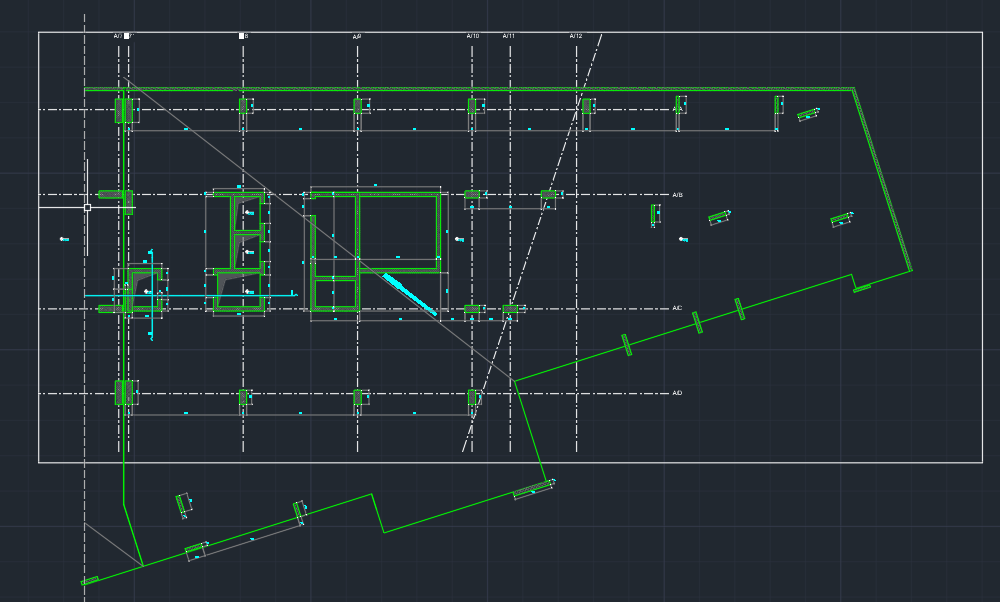
Task: Click the green column at A/10 and A/B intersection
Action: click(472, 195)
